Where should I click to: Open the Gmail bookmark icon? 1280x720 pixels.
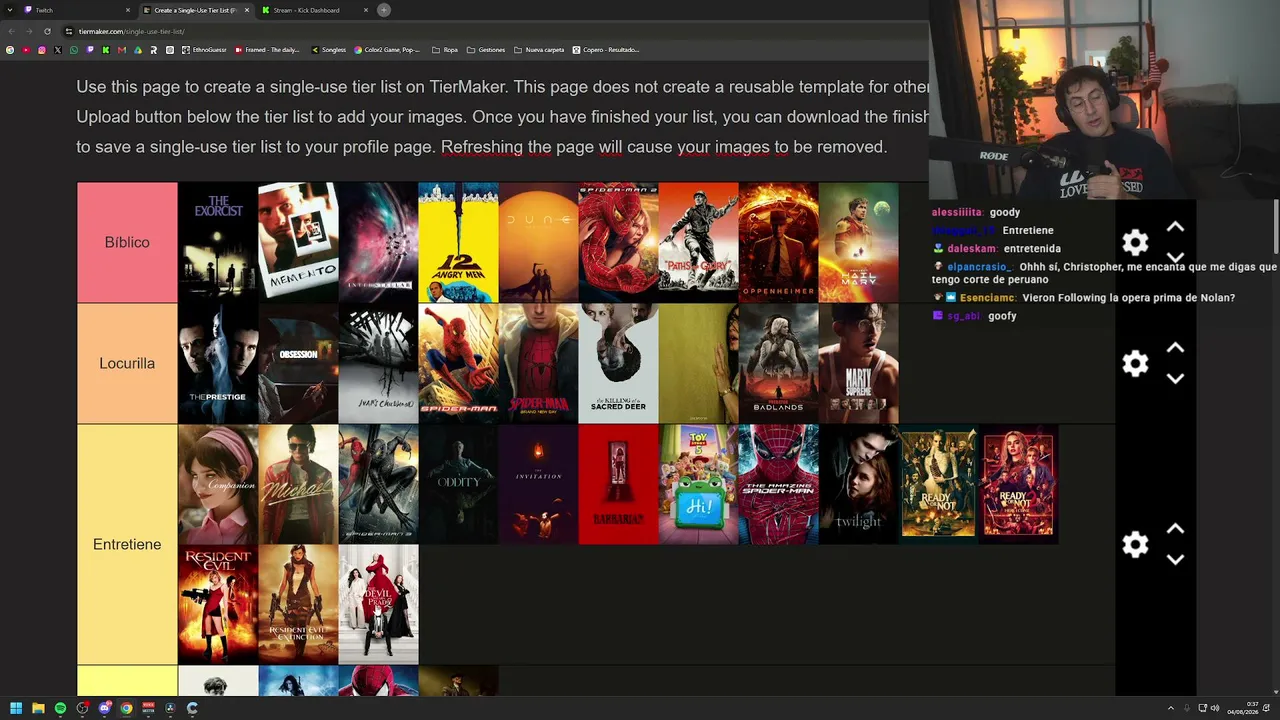(x=122, y=50)
